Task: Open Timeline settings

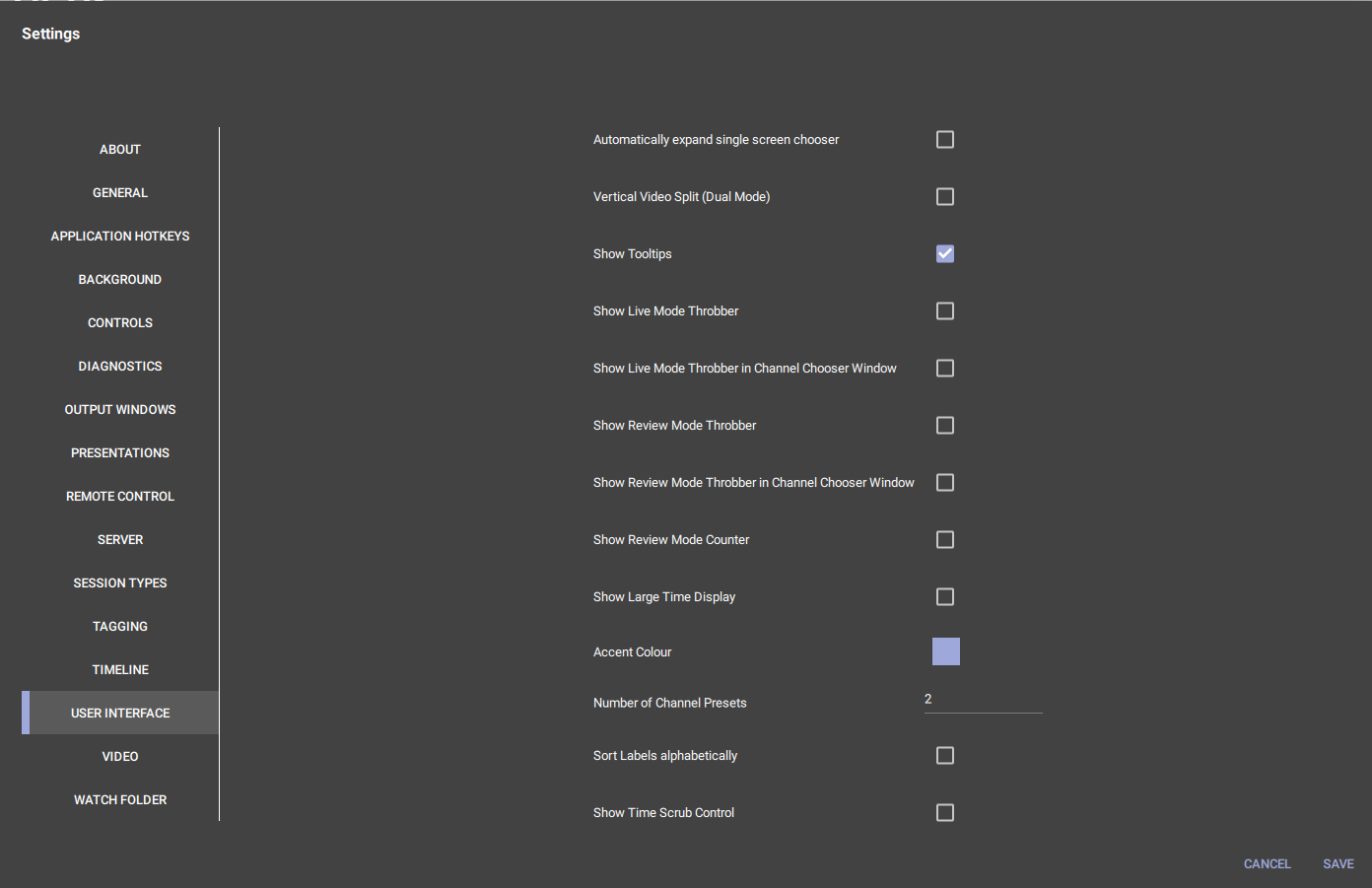Action: pos(120,670)
